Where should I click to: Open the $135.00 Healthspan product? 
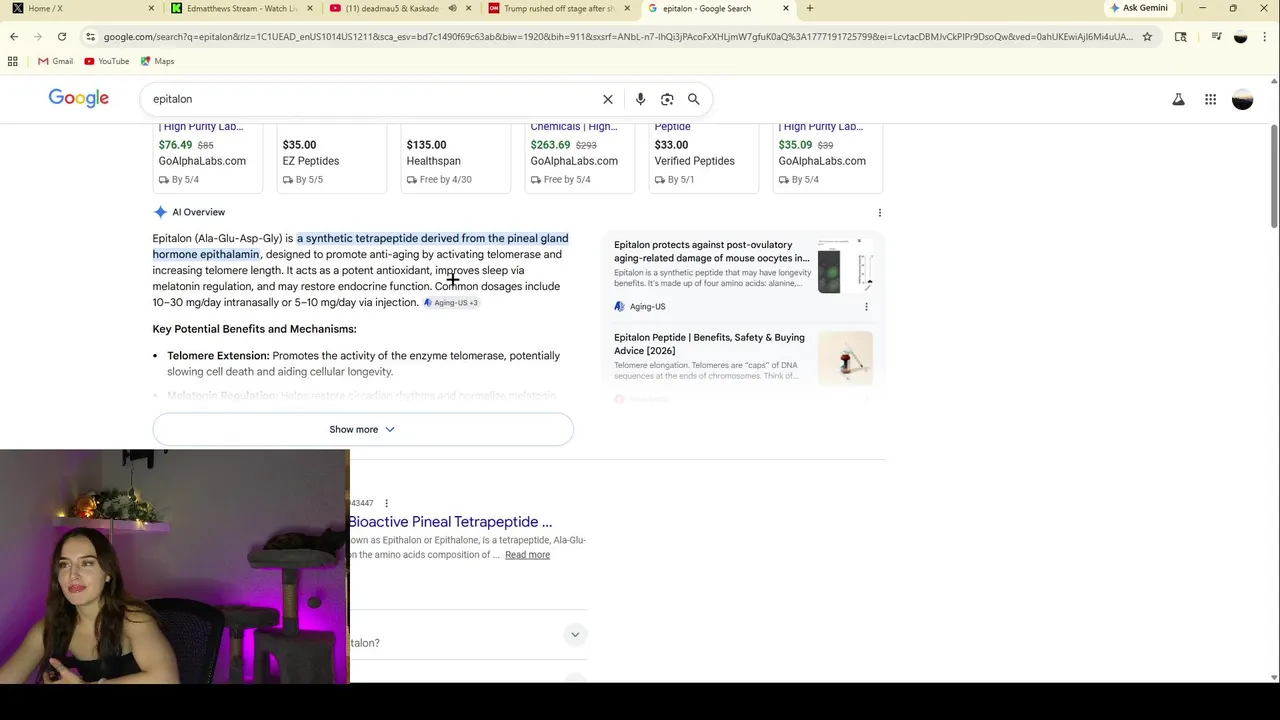[x=455, y=157]
